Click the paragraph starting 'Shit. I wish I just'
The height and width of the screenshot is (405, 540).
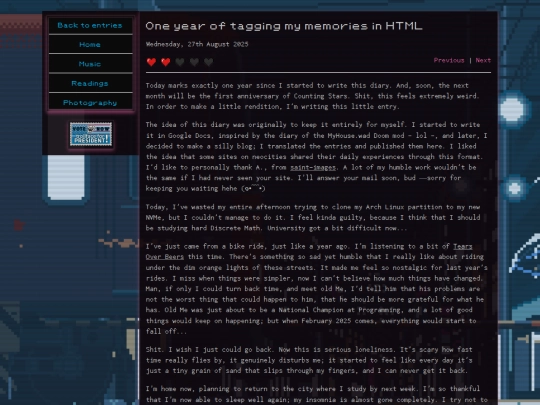pos(309,360)
